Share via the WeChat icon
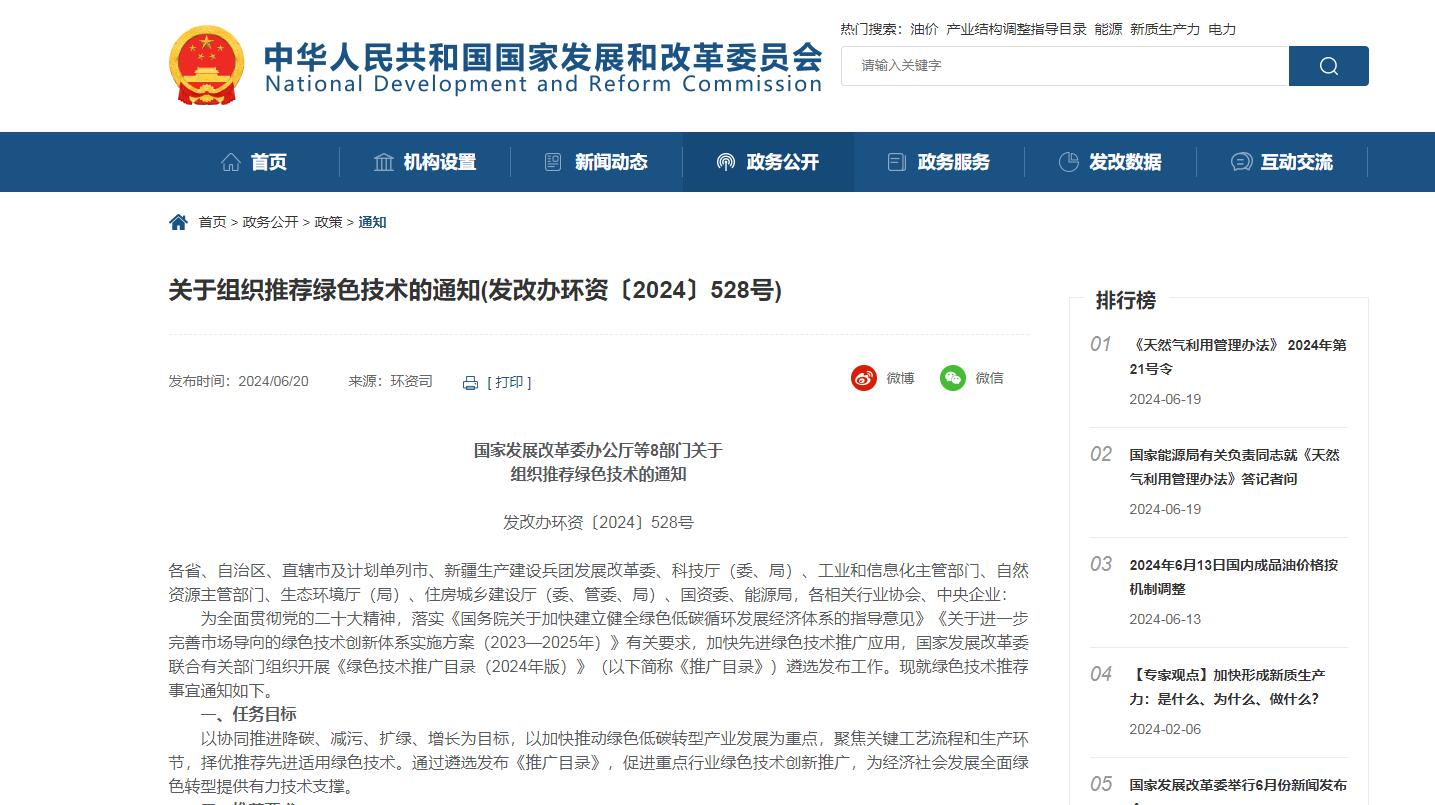The height and width of the screenshot is (805, 1435). coord(953,378)
